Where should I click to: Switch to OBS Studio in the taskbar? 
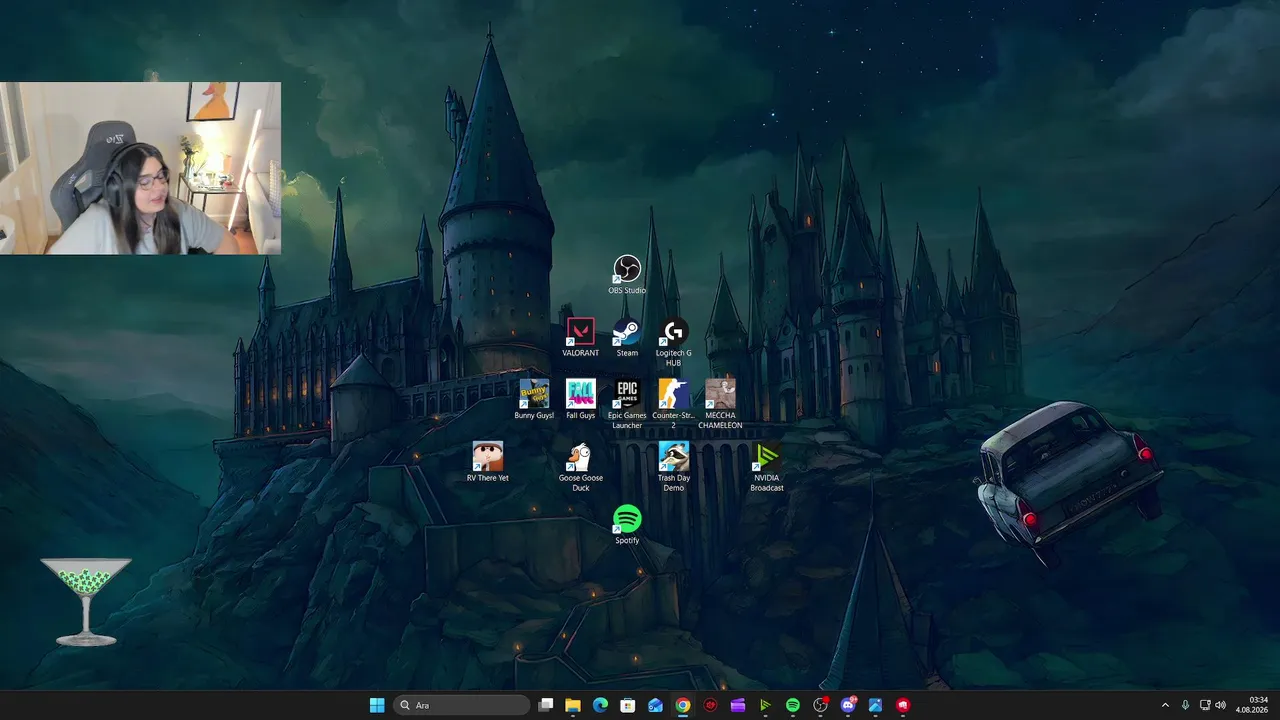pos(821,705)
